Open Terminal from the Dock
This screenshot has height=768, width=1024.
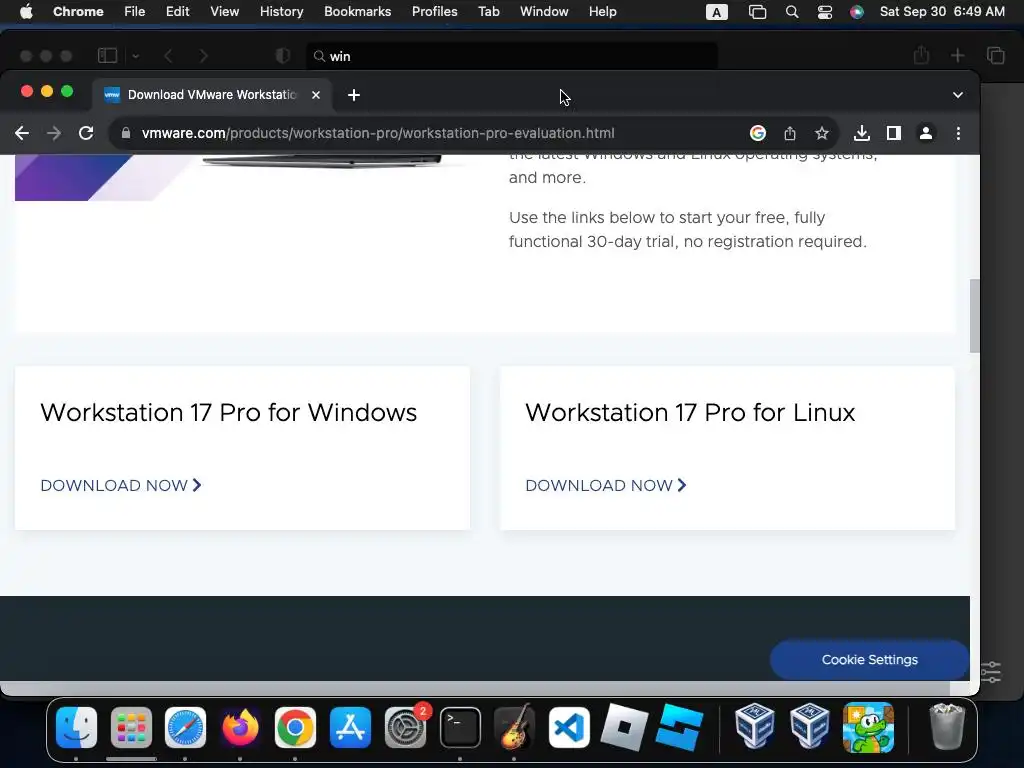(460, 728)
